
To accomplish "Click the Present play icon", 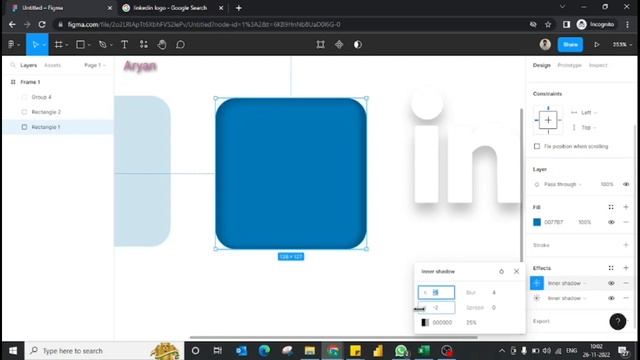I will coord(597,44).
